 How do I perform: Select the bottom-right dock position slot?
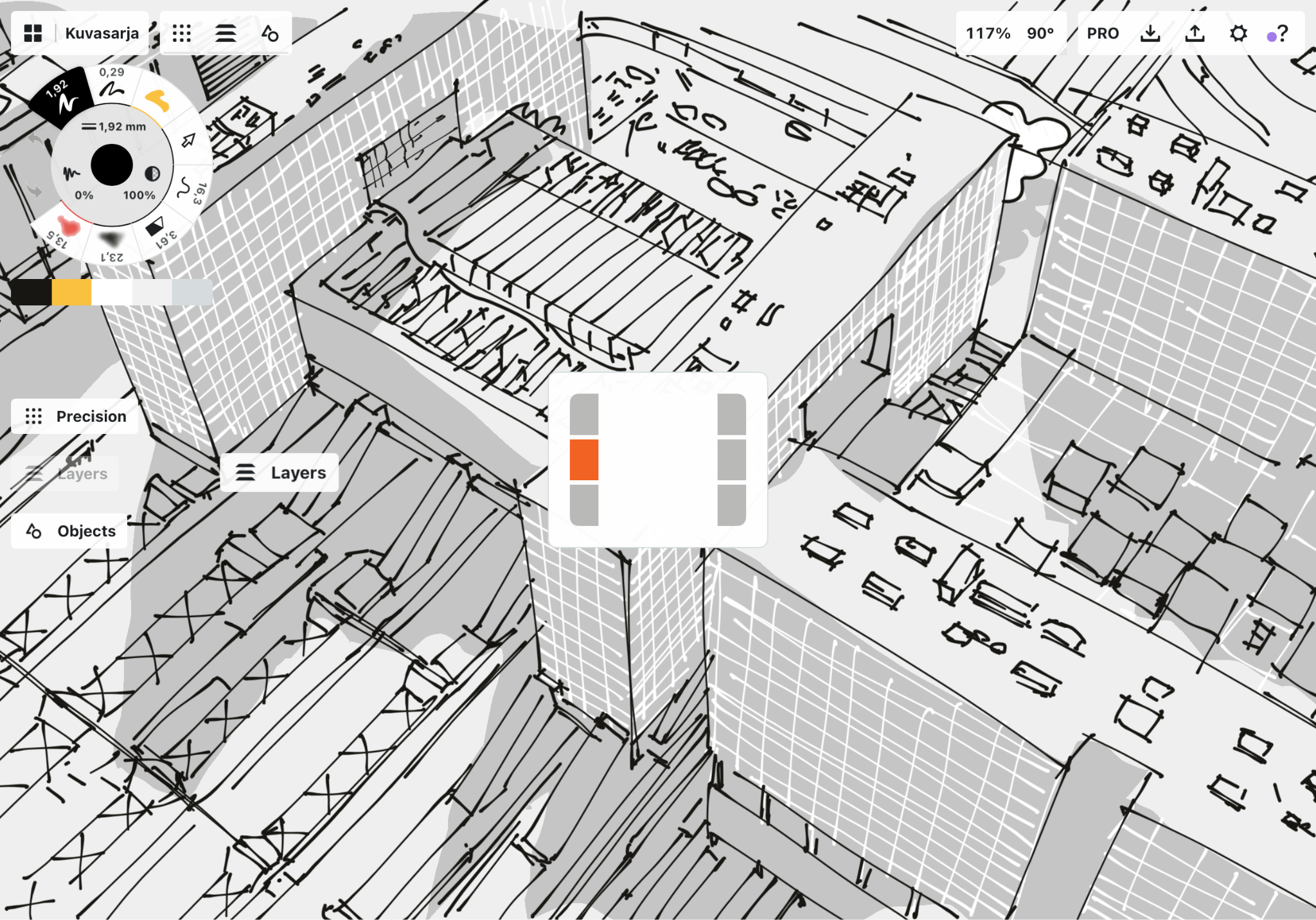pos(731,505)
